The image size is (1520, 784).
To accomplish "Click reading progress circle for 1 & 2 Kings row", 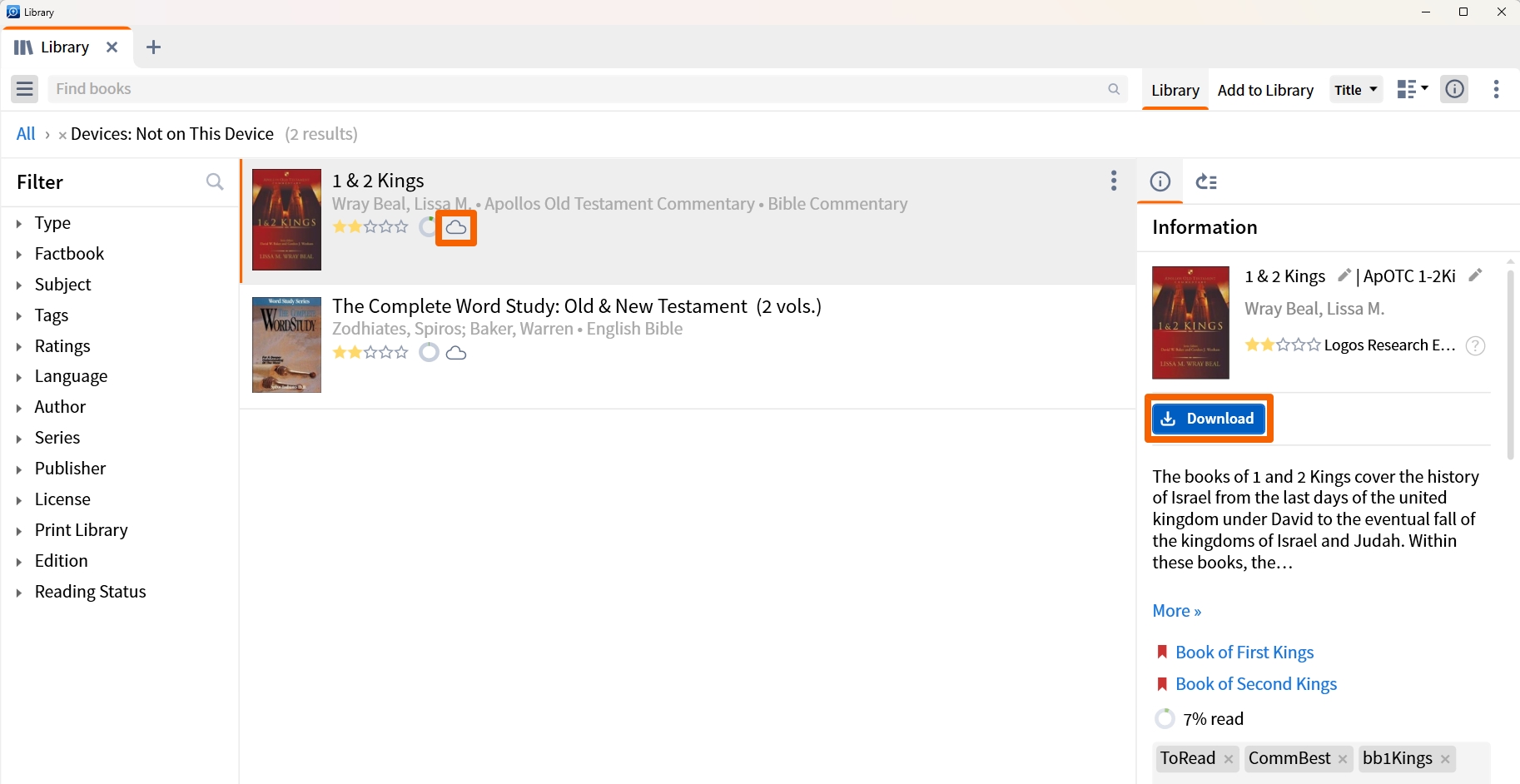I will (428, 227).
